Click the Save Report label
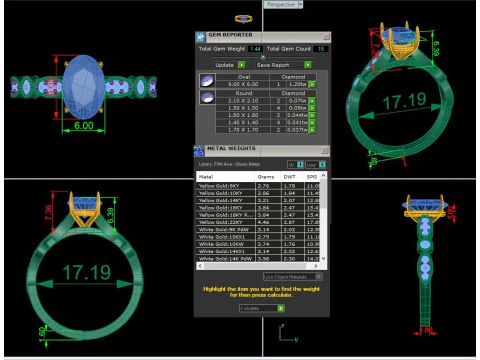This screenshot has height=360, width=480. coord(273,65)
